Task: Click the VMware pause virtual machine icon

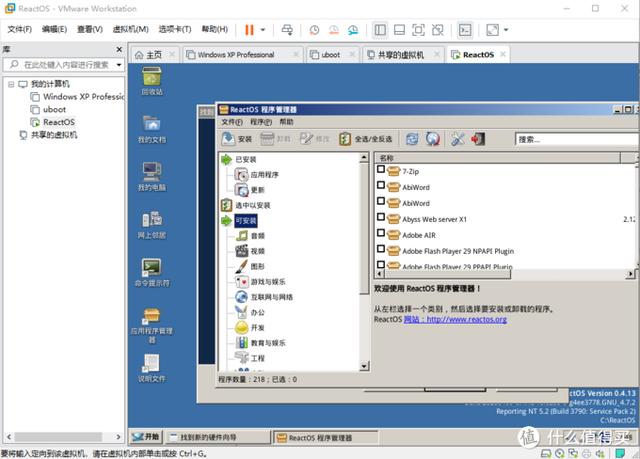Action: 249,30
